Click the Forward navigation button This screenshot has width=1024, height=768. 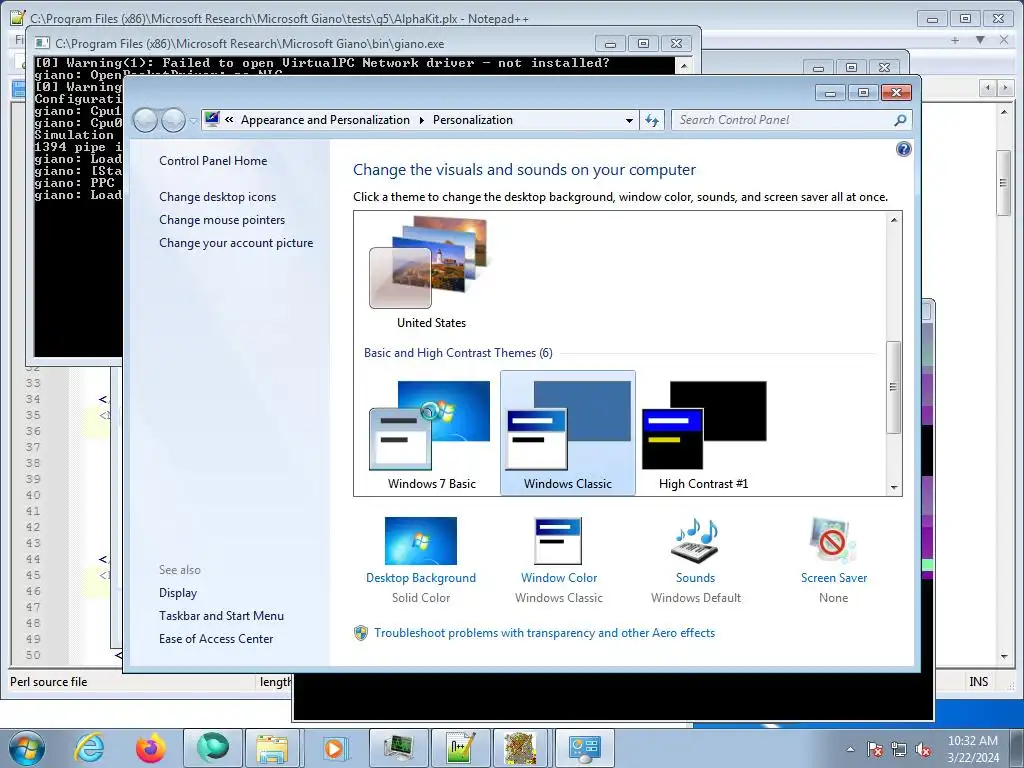173,120
